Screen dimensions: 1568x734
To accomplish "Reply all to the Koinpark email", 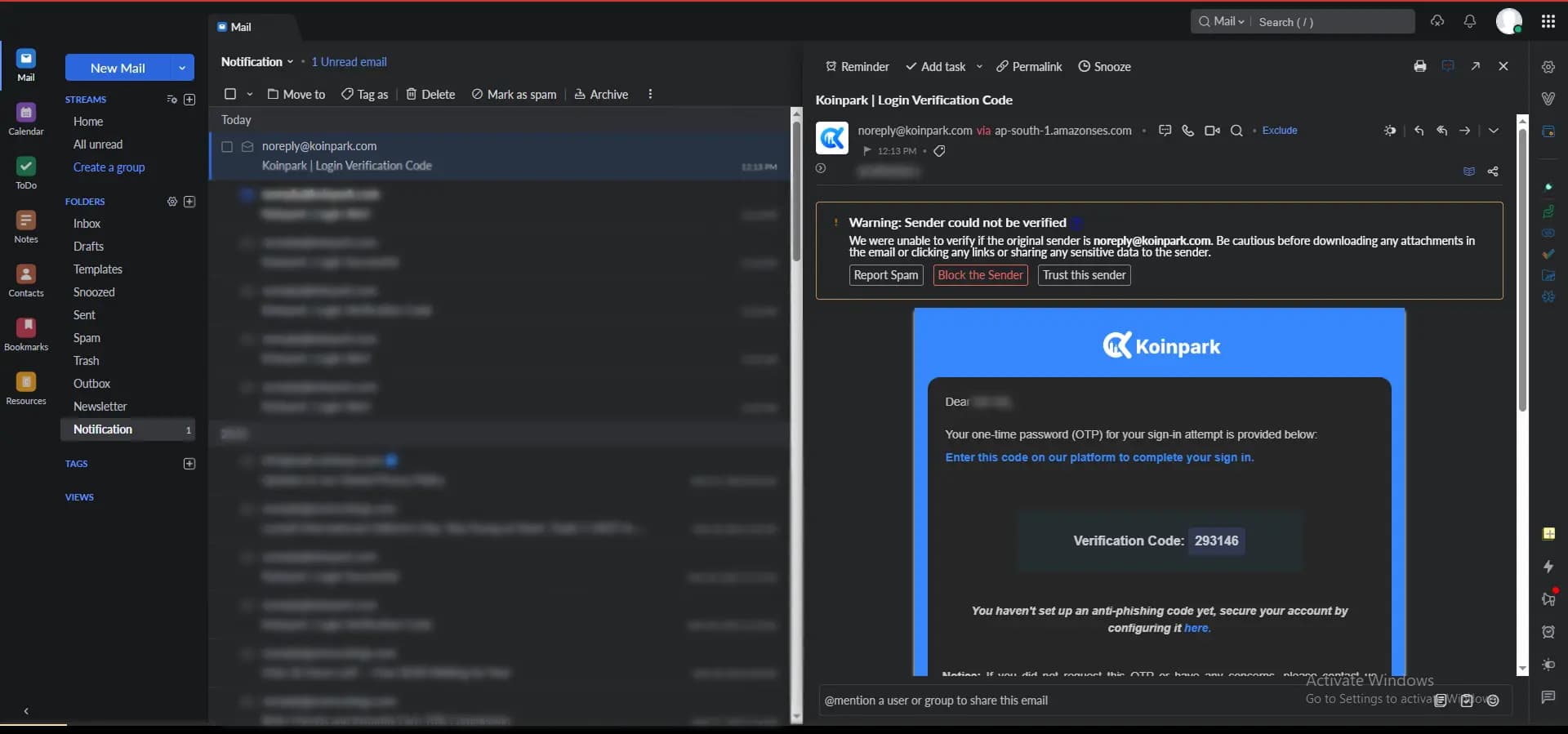I will 1442,131.
